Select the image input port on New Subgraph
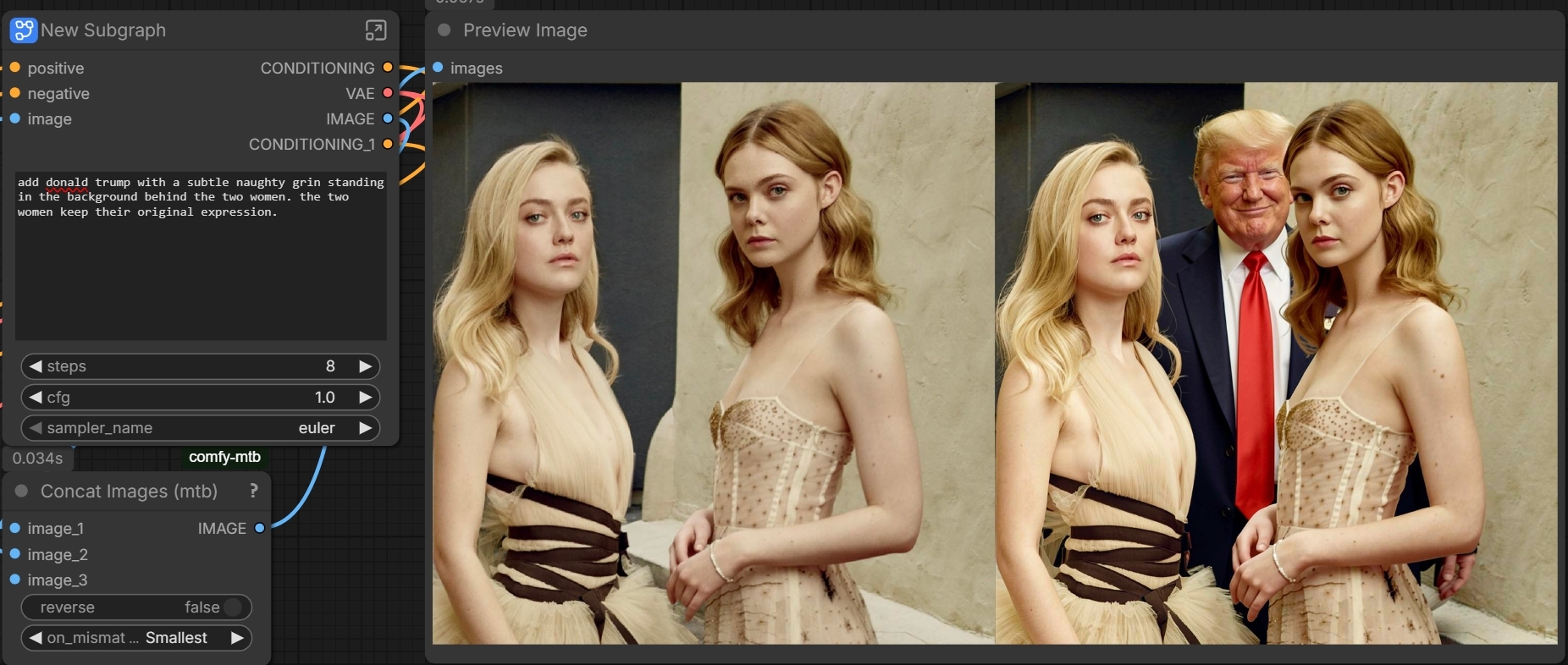Image resolution: width=1568 pixels, height=665 pixels. (14, 118)
